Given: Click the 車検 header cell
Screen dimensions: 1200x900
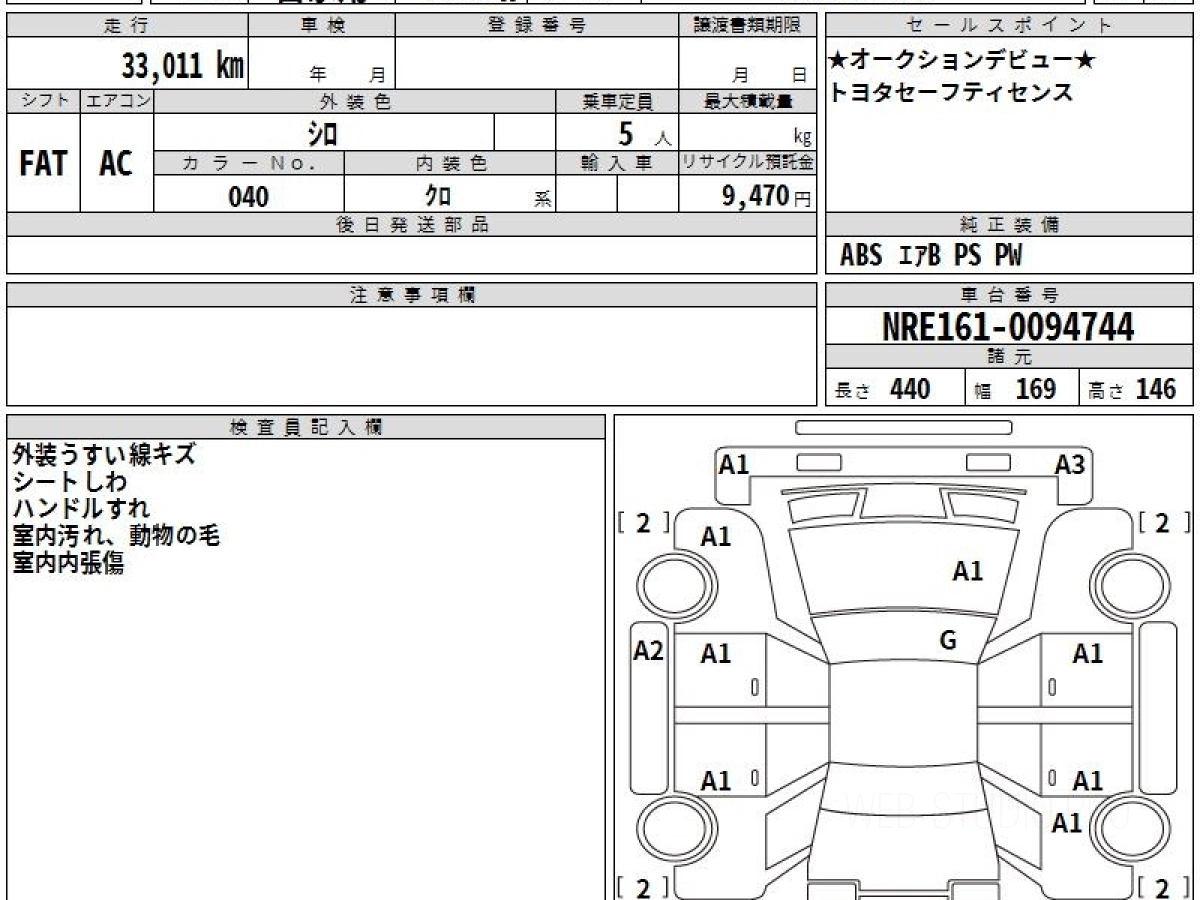Looking at the screenshot, I should click(x=322, y=26).
